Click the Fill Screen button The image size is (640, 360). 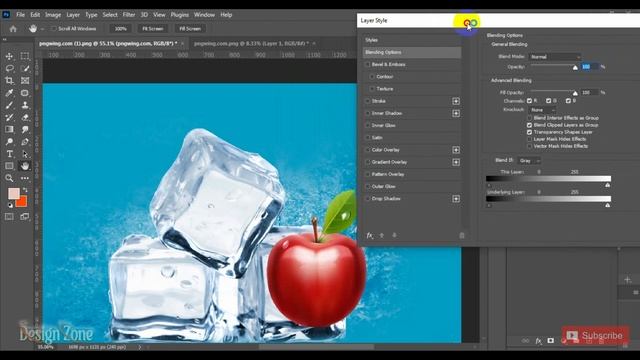click(x=190, y=29)
